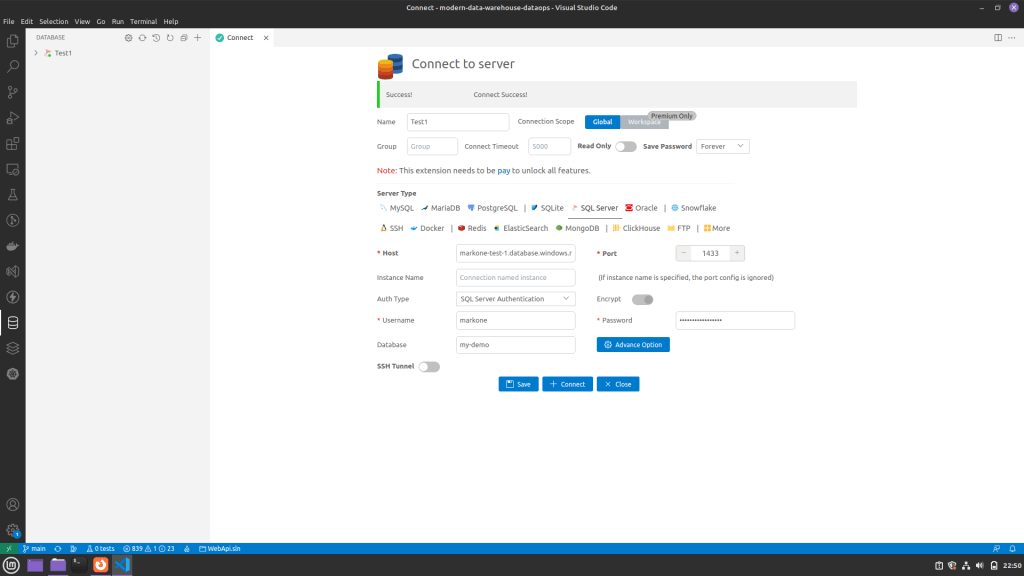This screenshot has height=576, width=1024.
Task: Open the Testing flask view
Action: pos(13,195)
